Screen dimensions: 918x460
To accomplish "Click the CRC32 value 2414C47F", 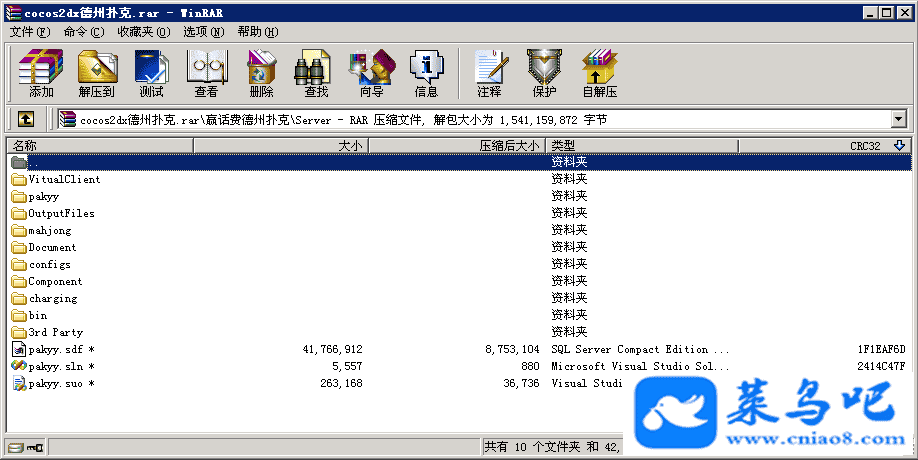I will coord(881,366).
